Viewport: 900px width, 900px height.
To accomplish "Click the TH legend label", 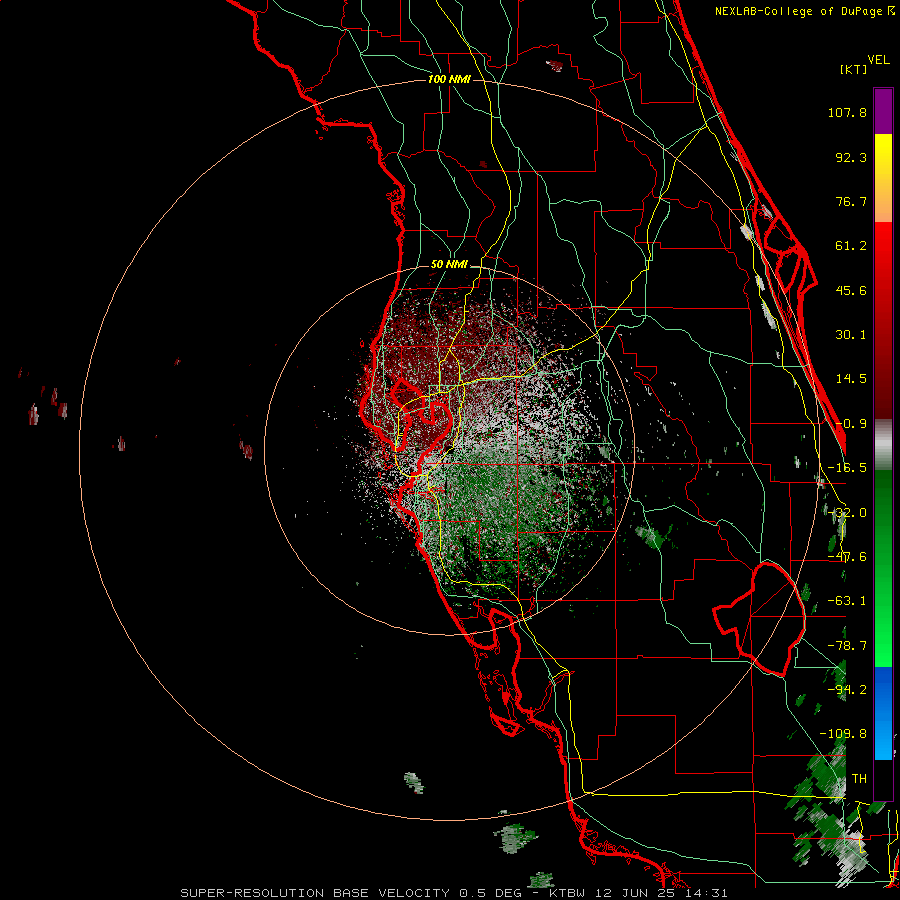I will [x=859, y=778].
